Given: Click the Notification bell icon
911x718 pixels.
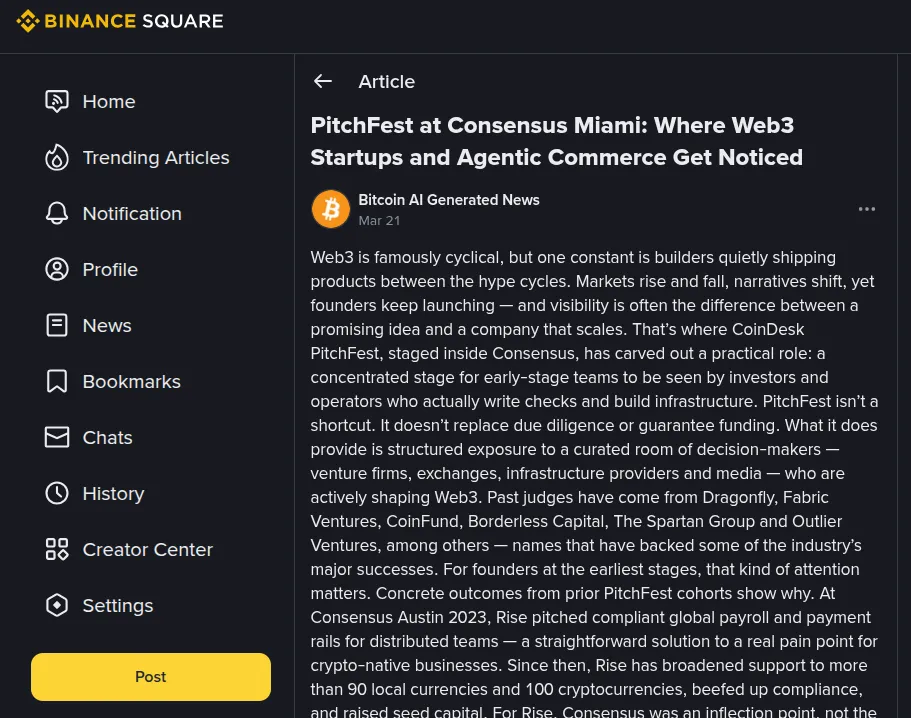Looking at the screenshot, I should point(57,214).
